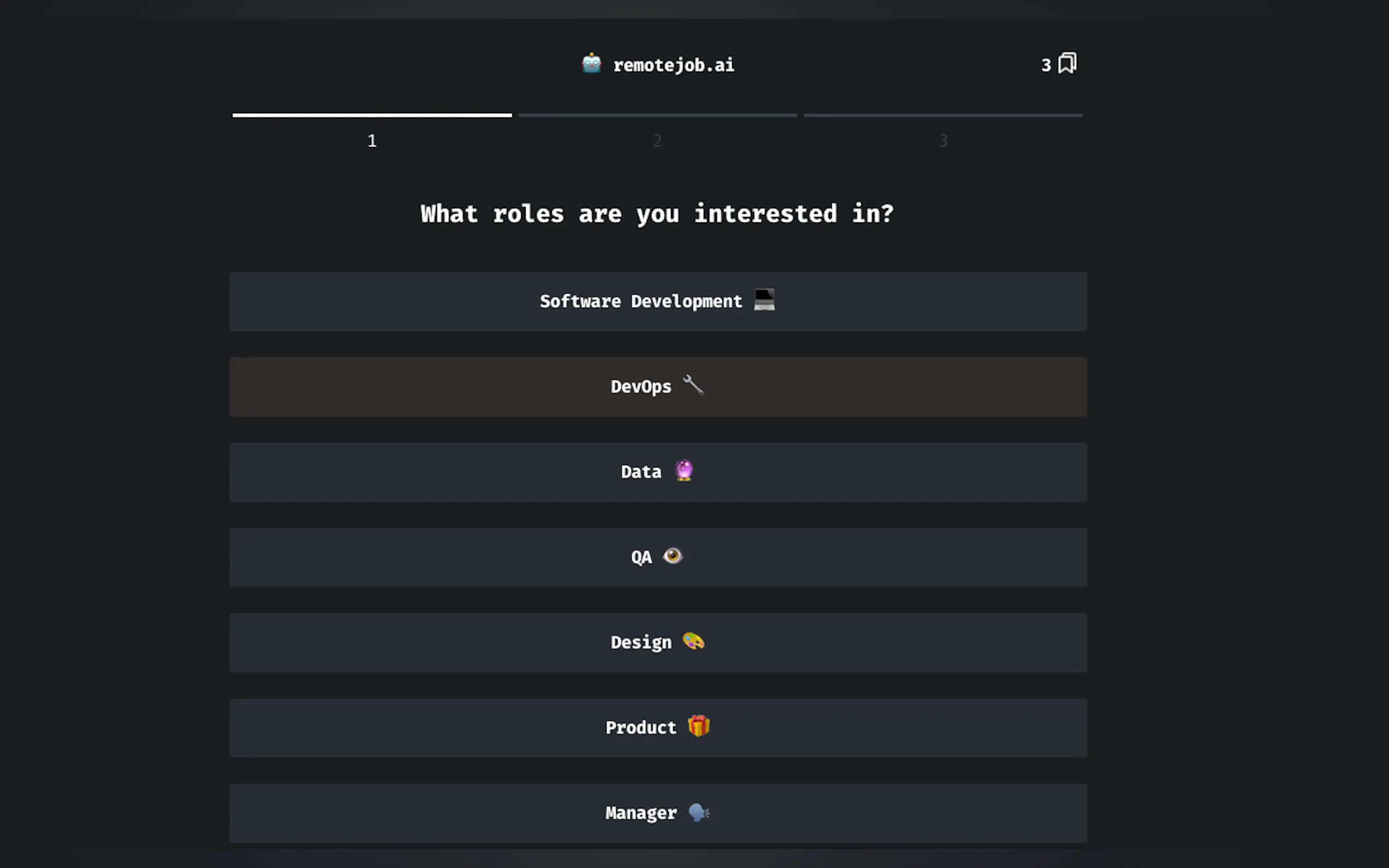Select step 1 in progress bar

pyautogui.click(x=372, y=140)
